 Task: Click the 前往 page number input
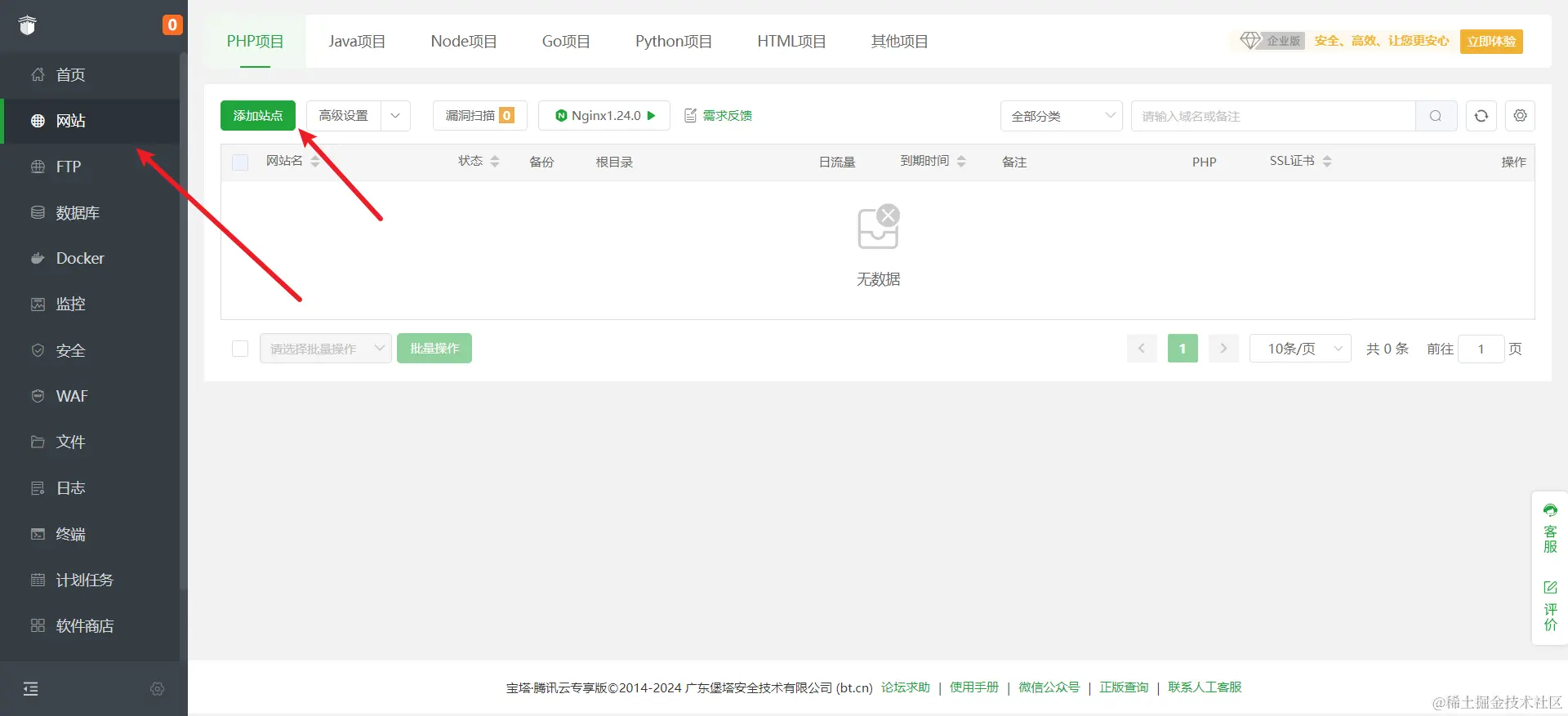pos(1481,349)
